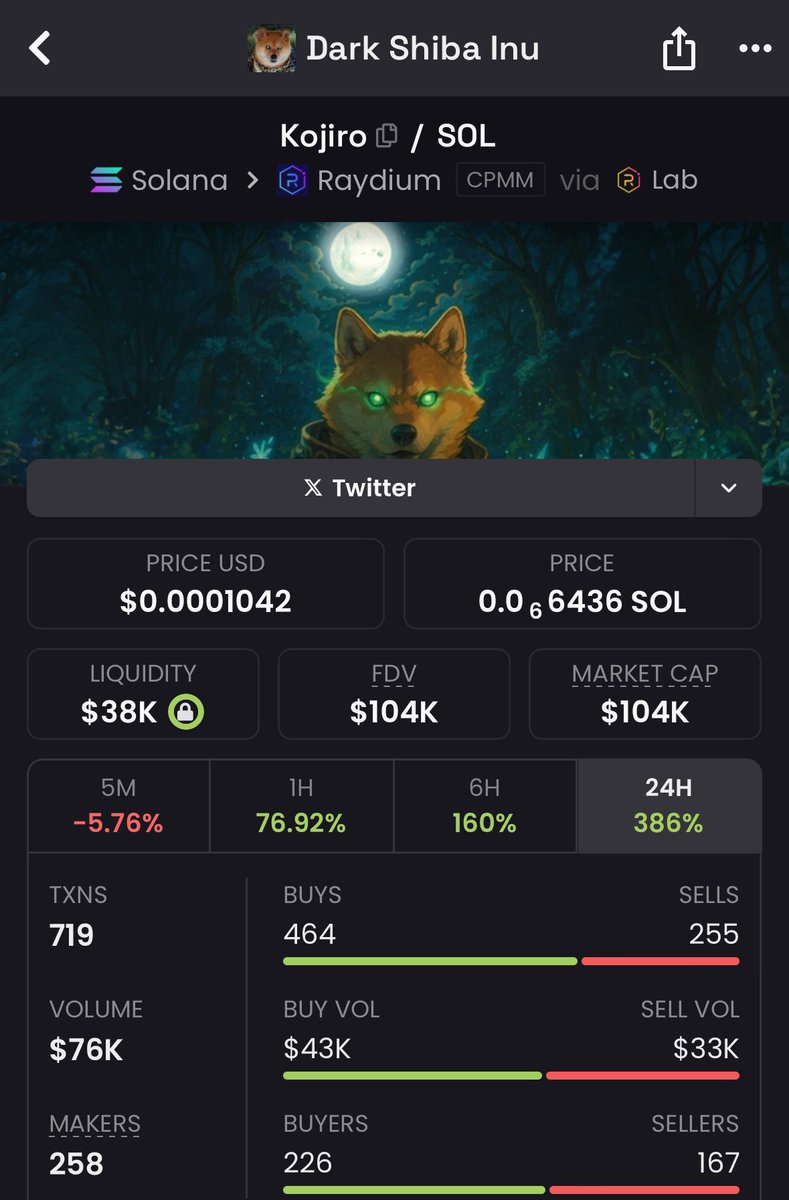Tap the green liquidity lock icon

point(186,712)
